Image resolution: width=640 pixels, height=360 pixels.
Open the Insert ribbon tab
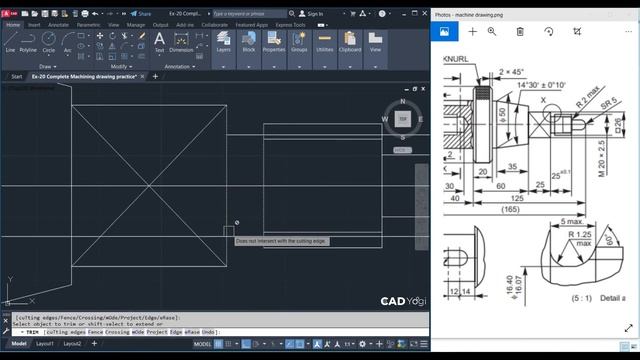pyautogui.click(x=34, y=25)
